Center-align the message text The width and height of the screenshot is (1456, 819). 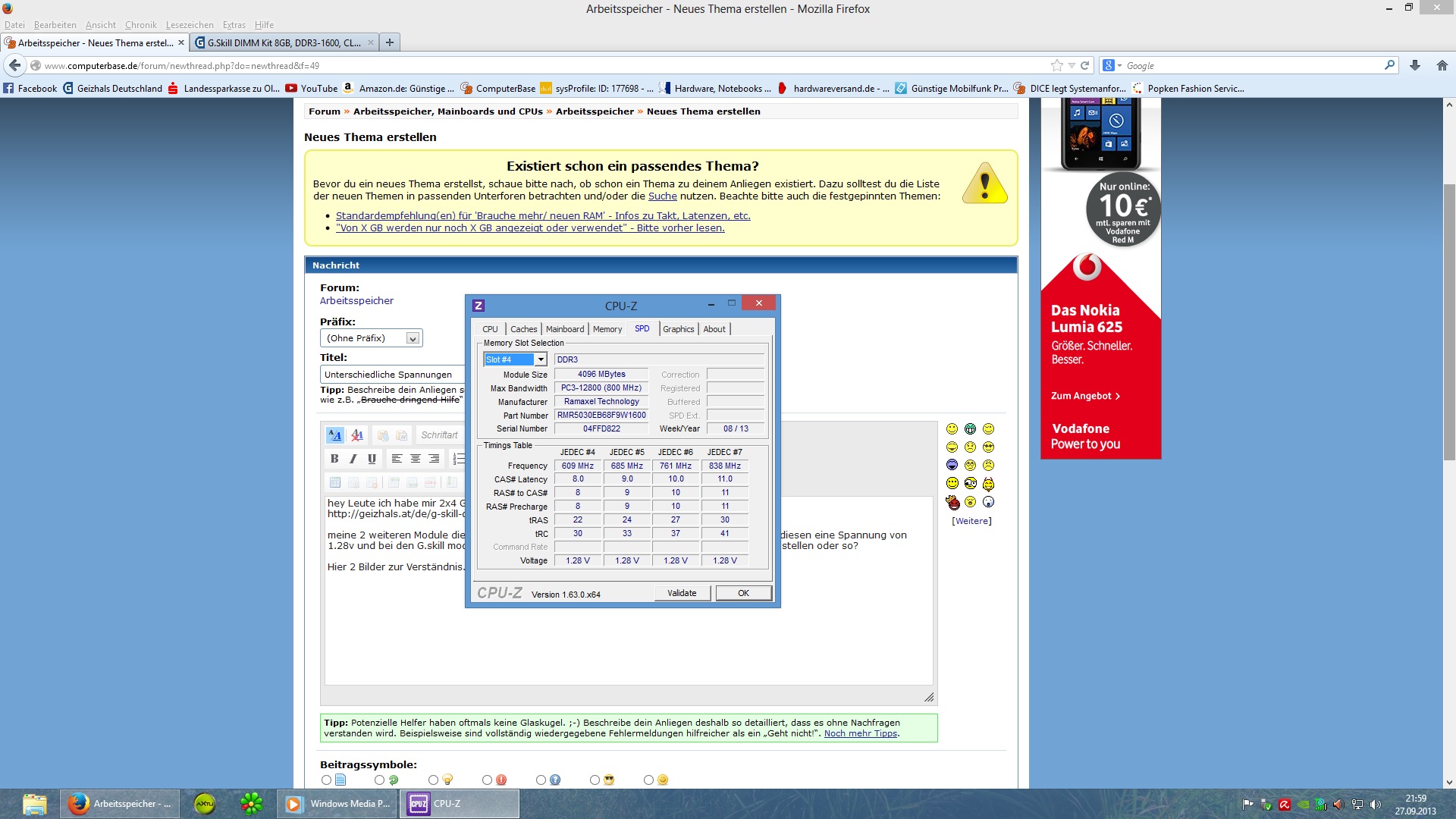(x=415, y=459)
